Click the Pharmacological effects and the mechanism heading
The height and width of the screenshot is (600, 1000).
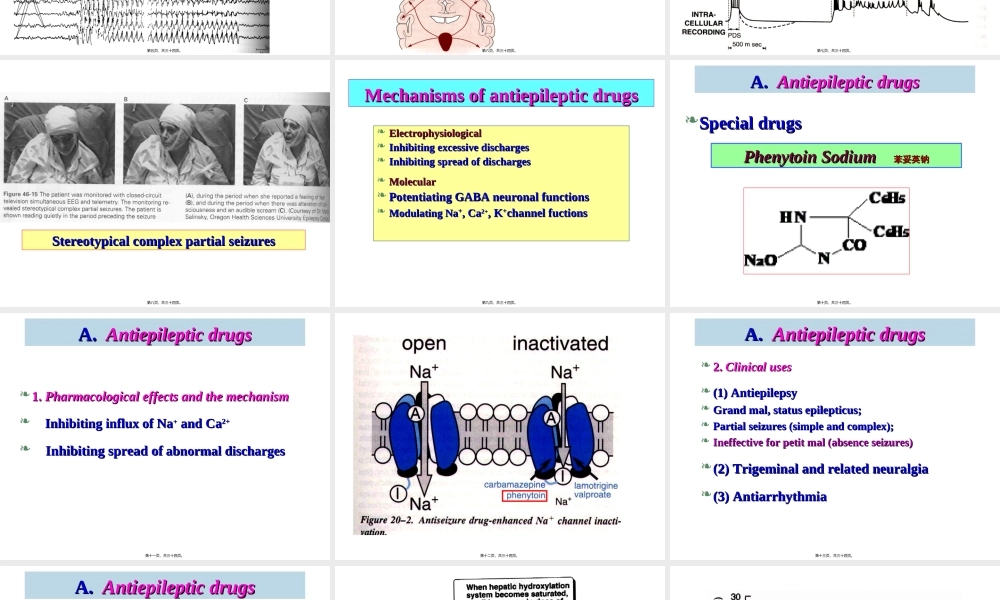[160, 397]
